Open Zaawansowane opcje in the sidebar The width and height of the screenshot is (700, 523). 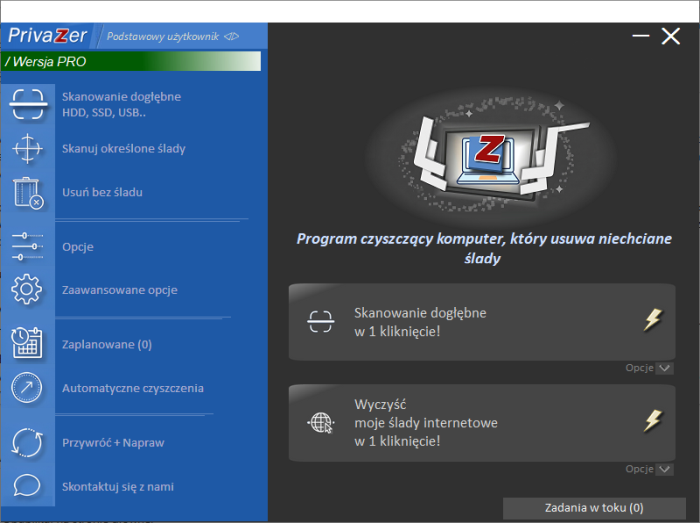click(x=120, y=290)
